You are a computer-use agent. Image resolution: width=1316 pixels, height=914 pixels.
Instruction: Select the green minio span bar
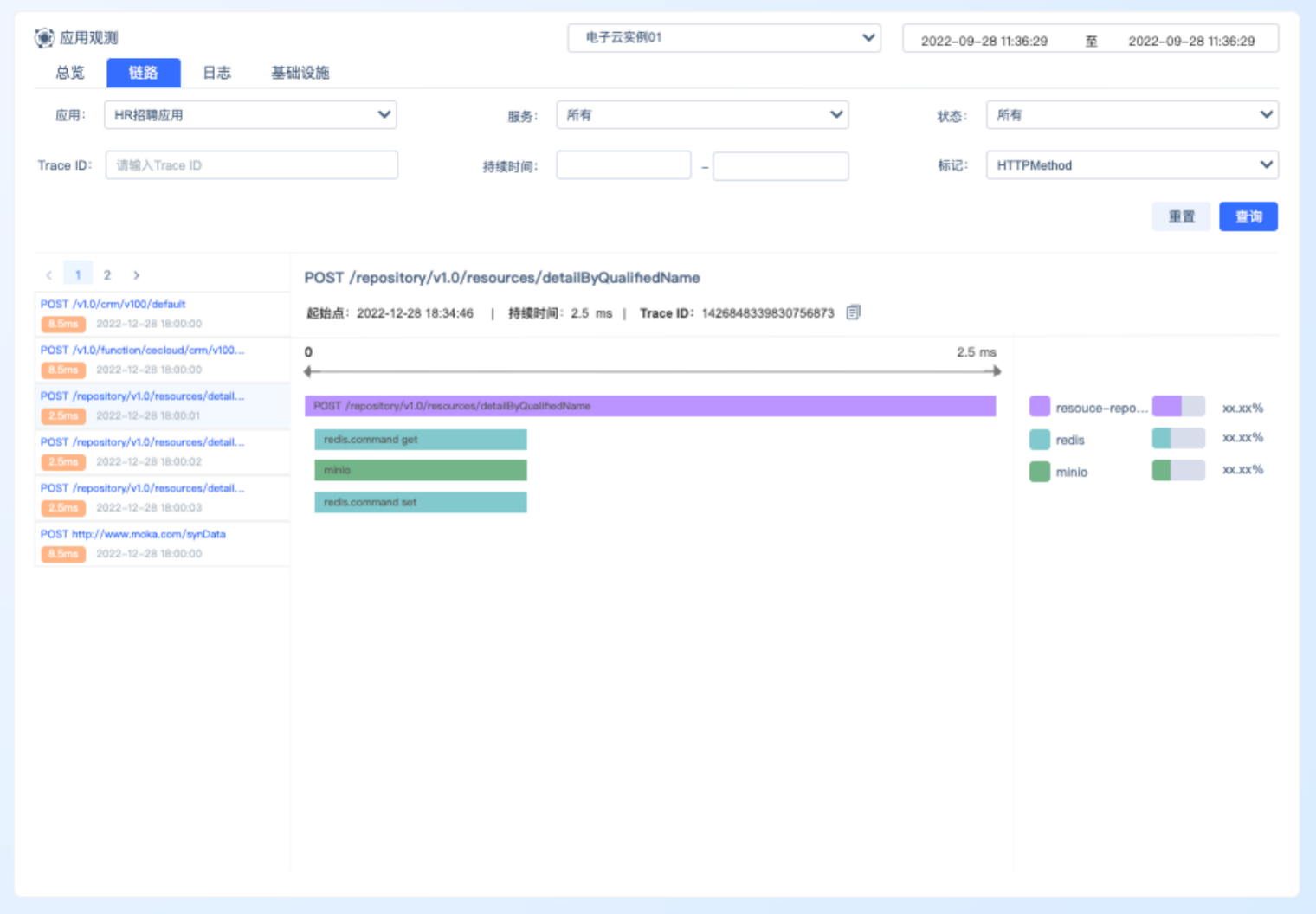pos(421,470)
